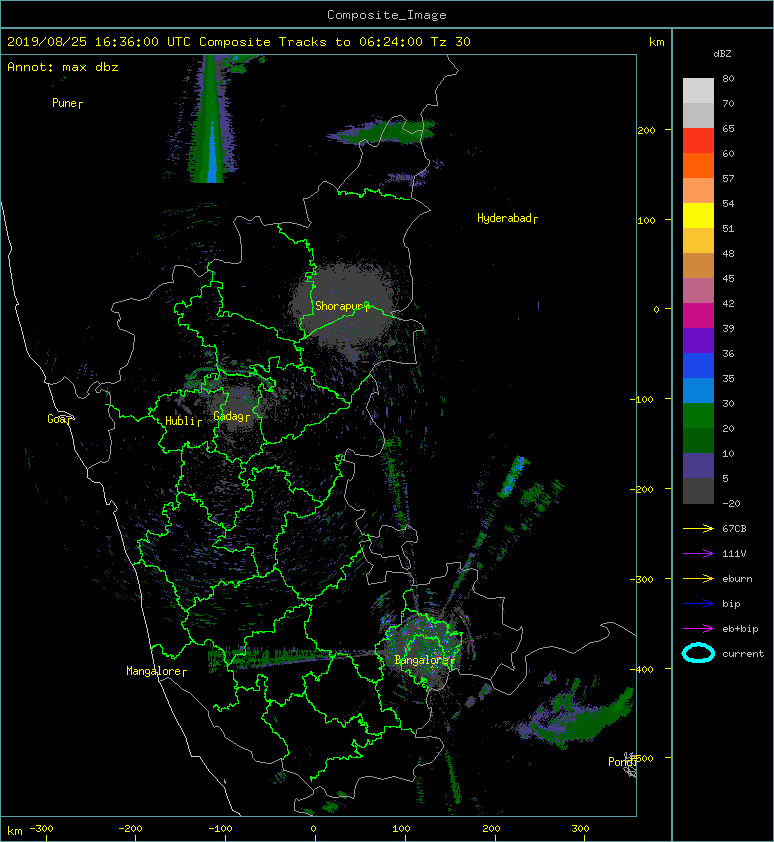Click the eburn arrow legend icon
Image resolution: width=774 pixels, height=842 pixels.
(698, 579)
